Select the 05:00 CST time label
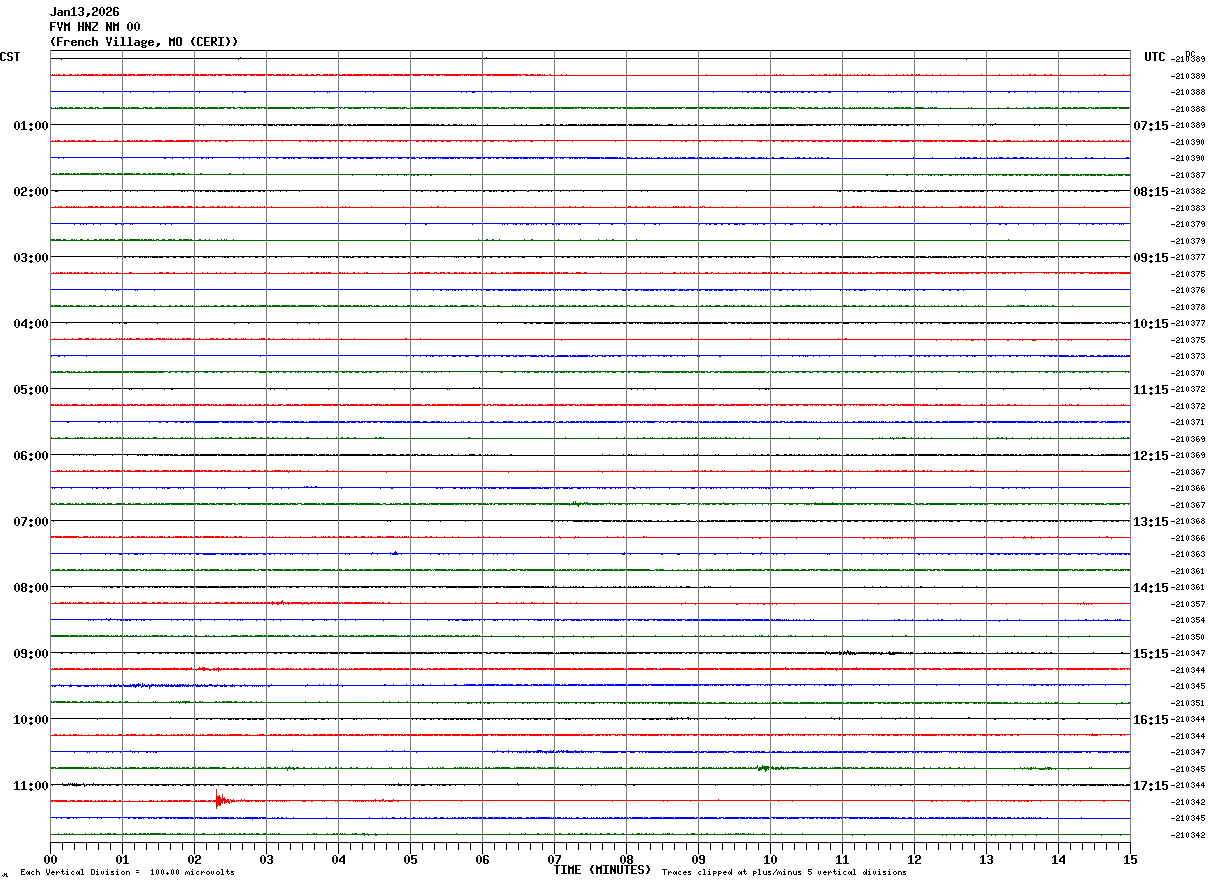 (x=31, y=389)
